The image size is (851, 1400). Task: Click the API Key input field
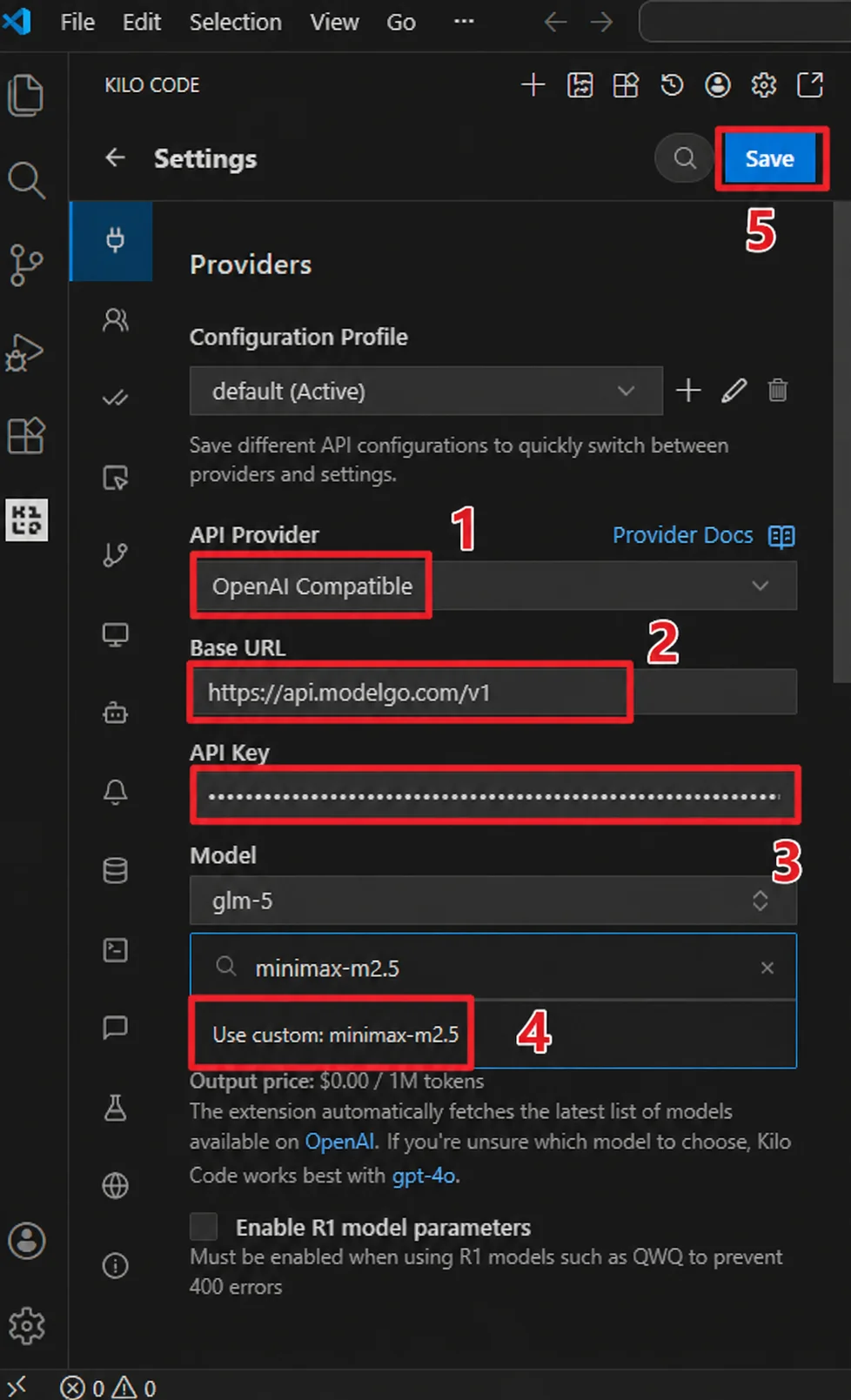tap(493, 795)
